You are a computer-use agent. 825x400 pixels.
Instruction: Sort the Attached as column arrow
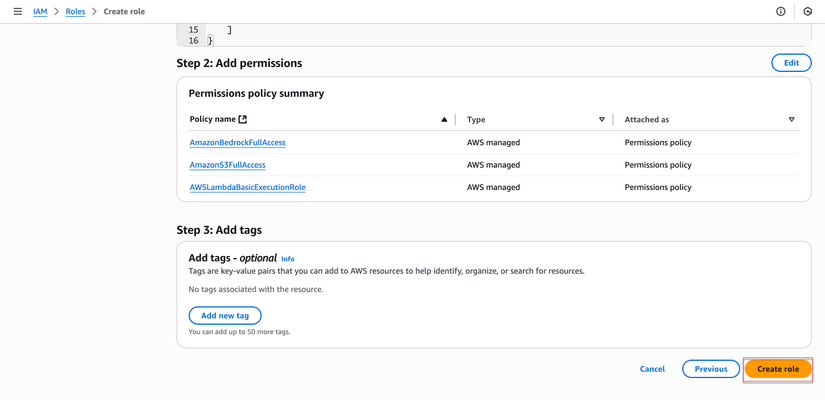click(x=791, y=119)
